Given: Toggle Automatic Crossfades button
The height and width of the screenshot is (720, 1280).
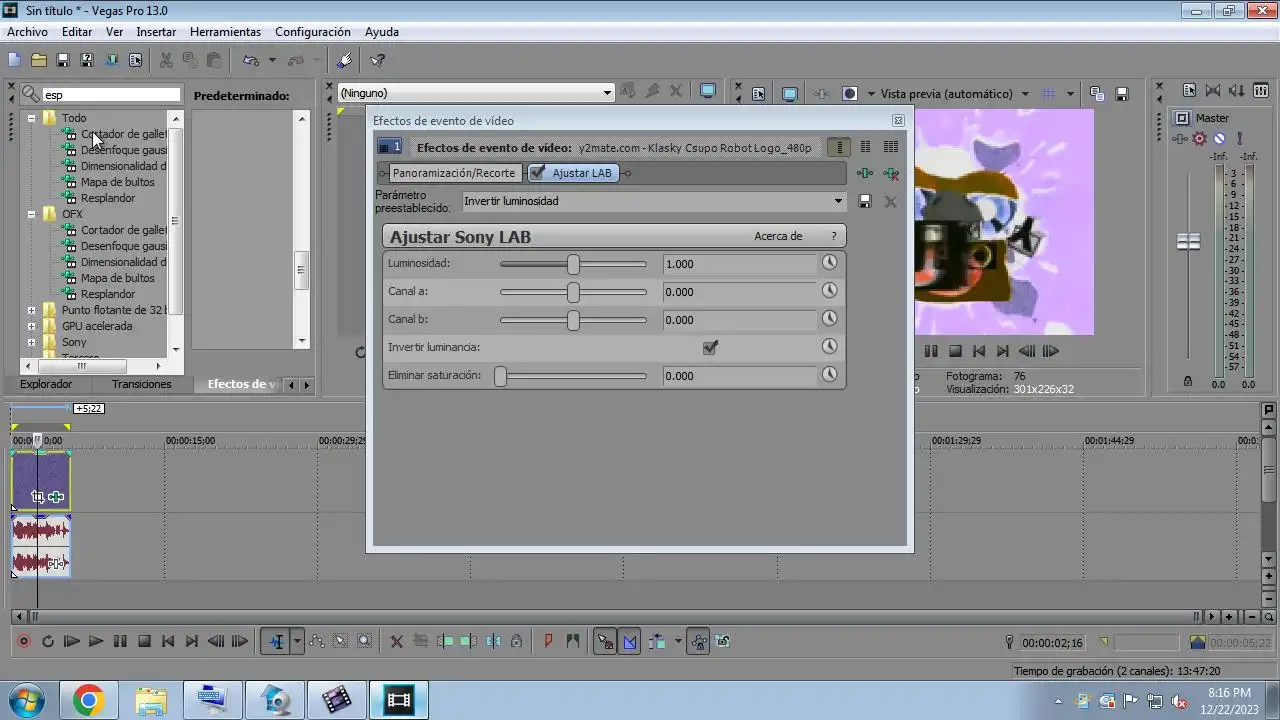Looking at the screenshot, I should pos(630,642).
